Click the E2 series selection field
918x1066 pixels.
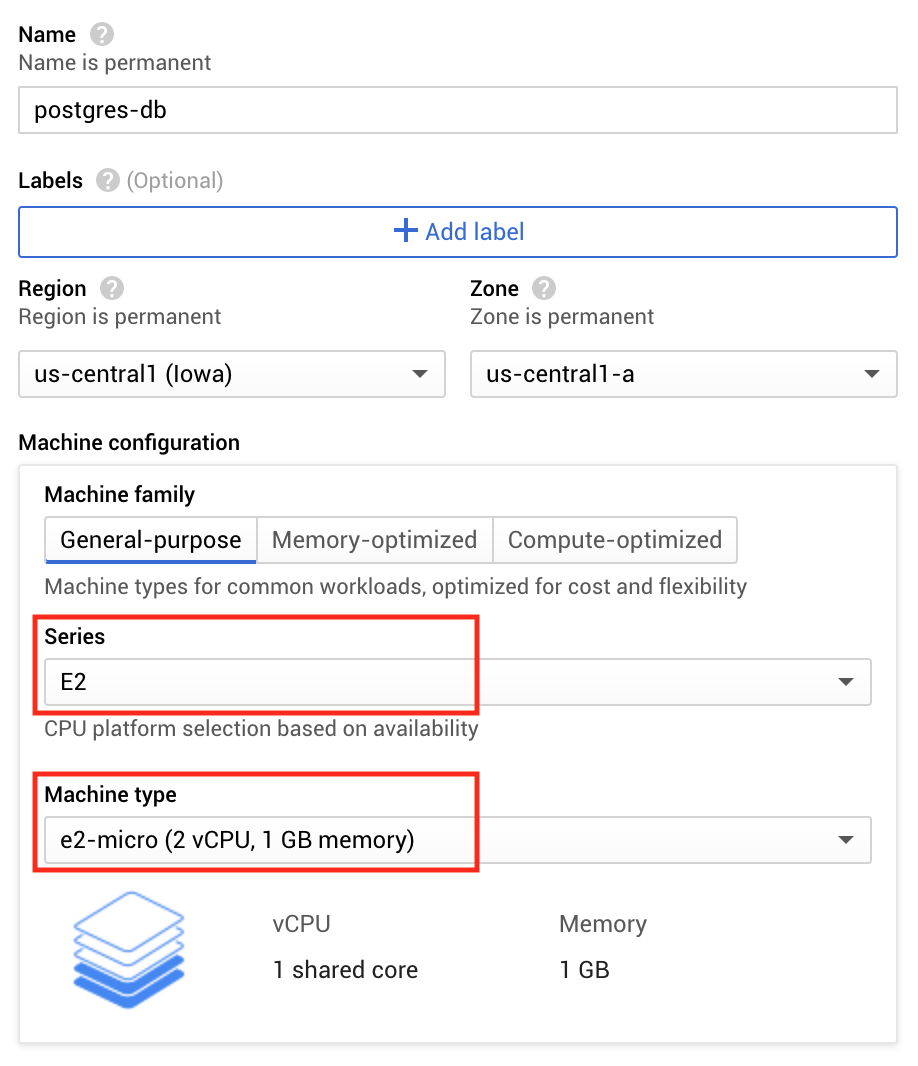coord(458,682)
